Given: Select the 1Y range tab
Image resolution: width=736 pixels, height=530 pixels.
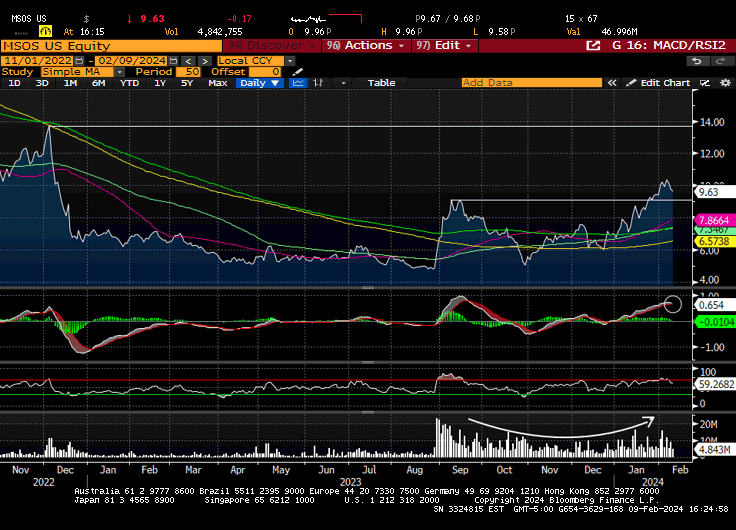Looking at the screenshot, I should [x=160, y=83].
